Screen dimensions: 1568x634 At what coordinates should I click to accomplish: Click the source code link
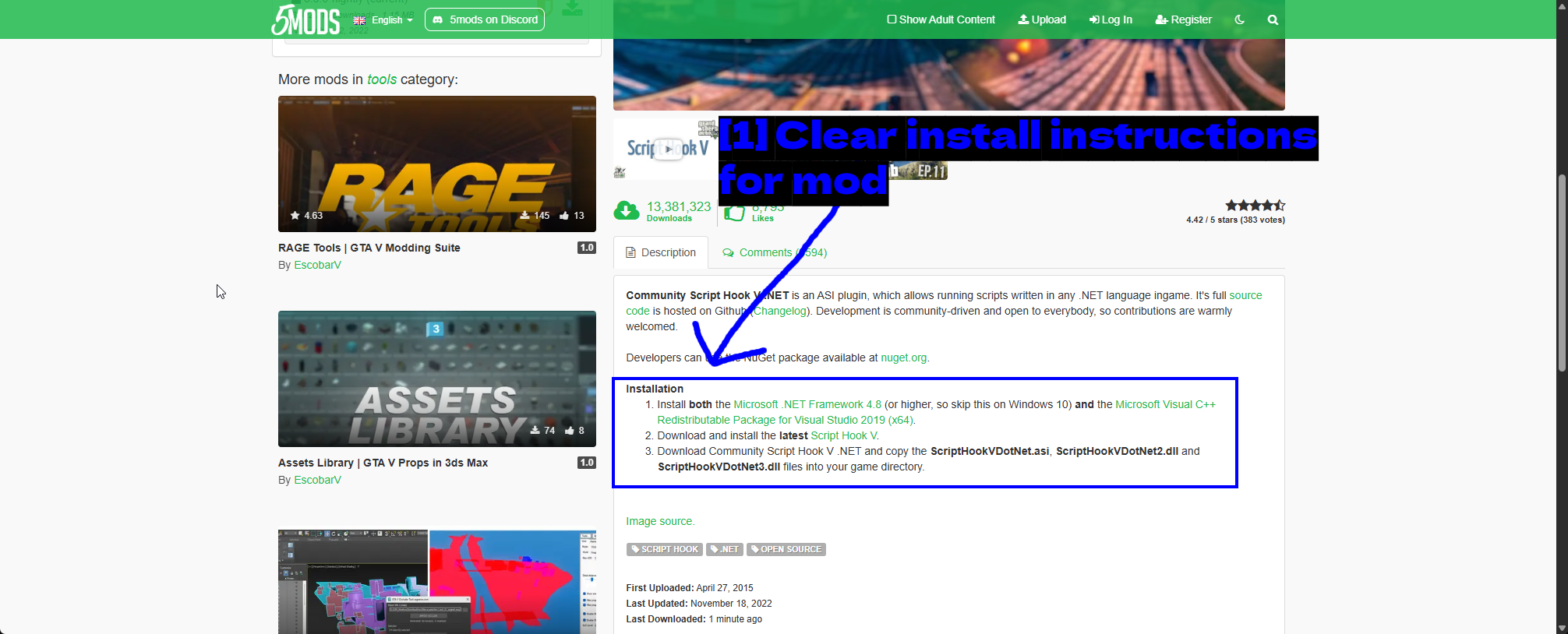point(944,303)
